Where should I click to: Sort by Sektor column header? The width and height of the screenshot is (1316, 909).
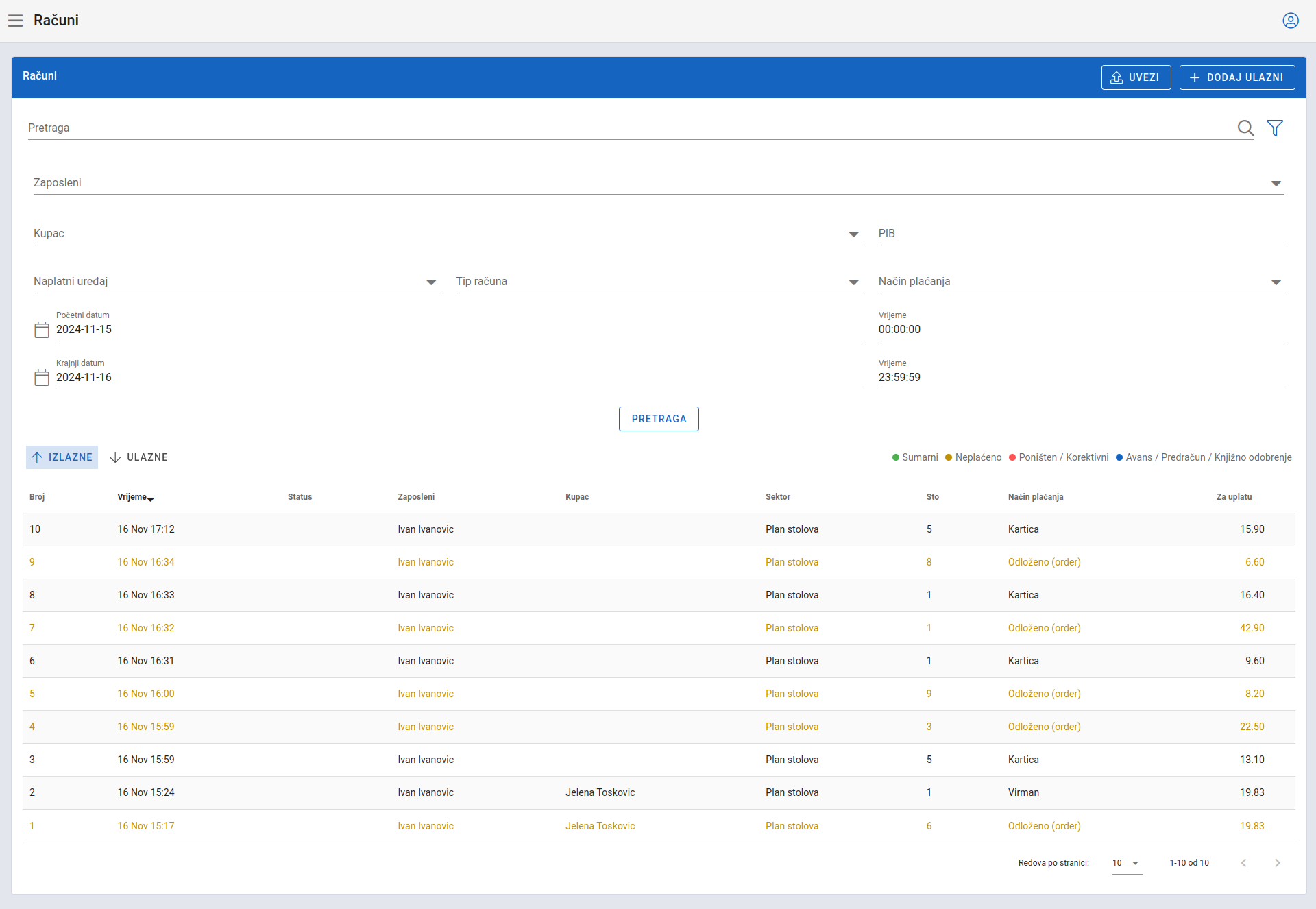778,497
